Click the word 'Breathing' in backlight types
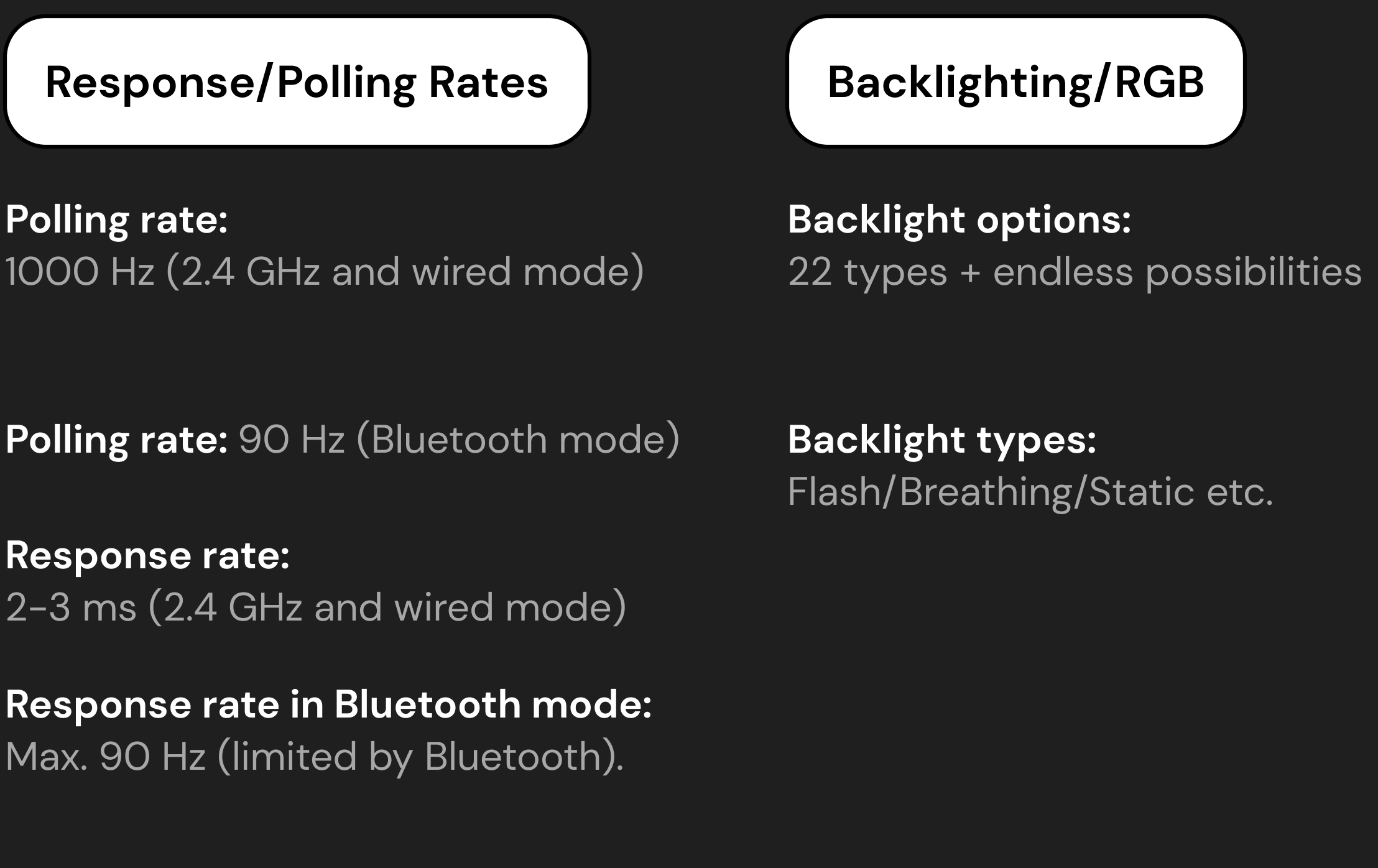Viewport: 1378px width, 868px height. (986, 492)
